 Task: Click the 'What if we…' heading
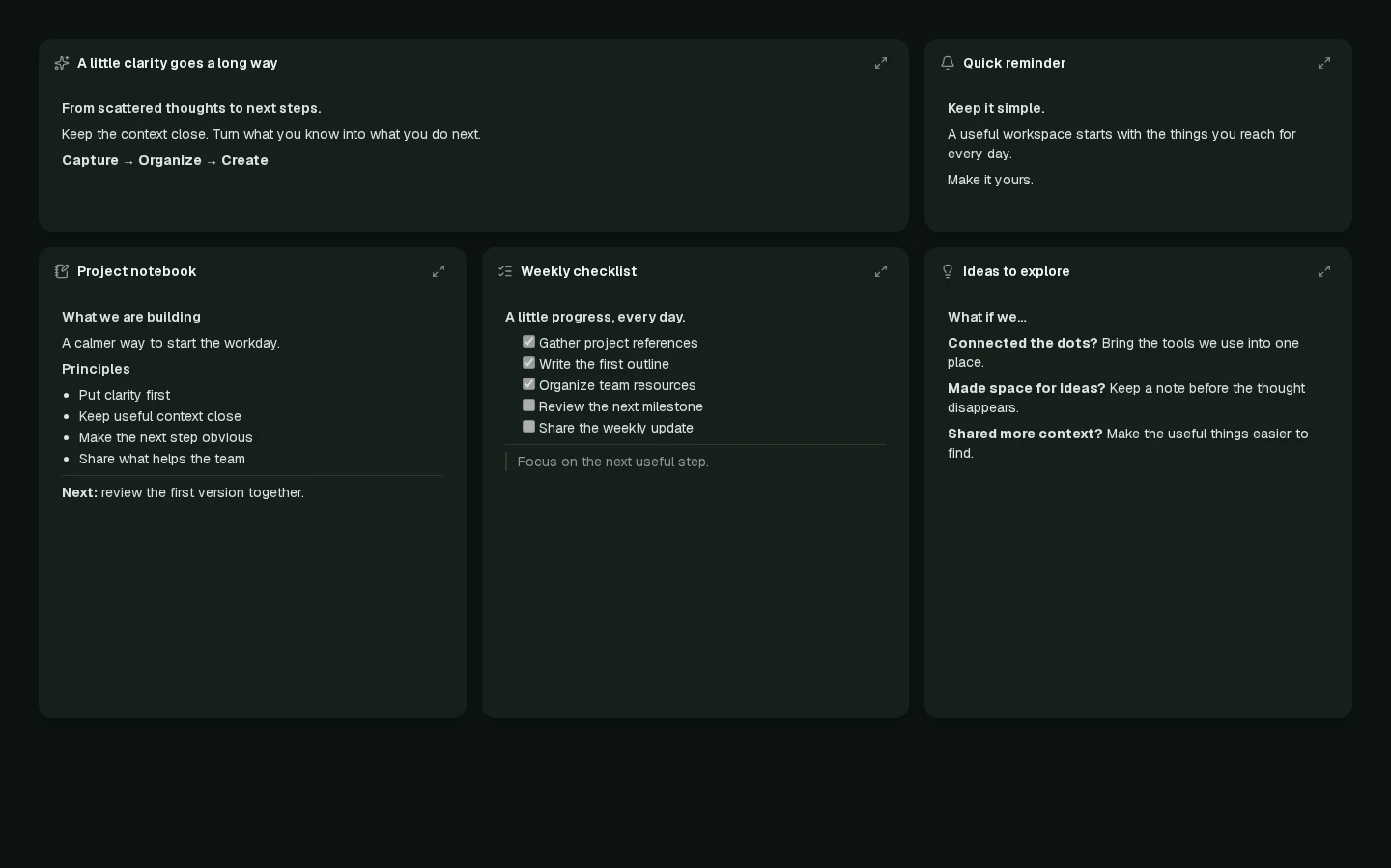click(987, 317)
